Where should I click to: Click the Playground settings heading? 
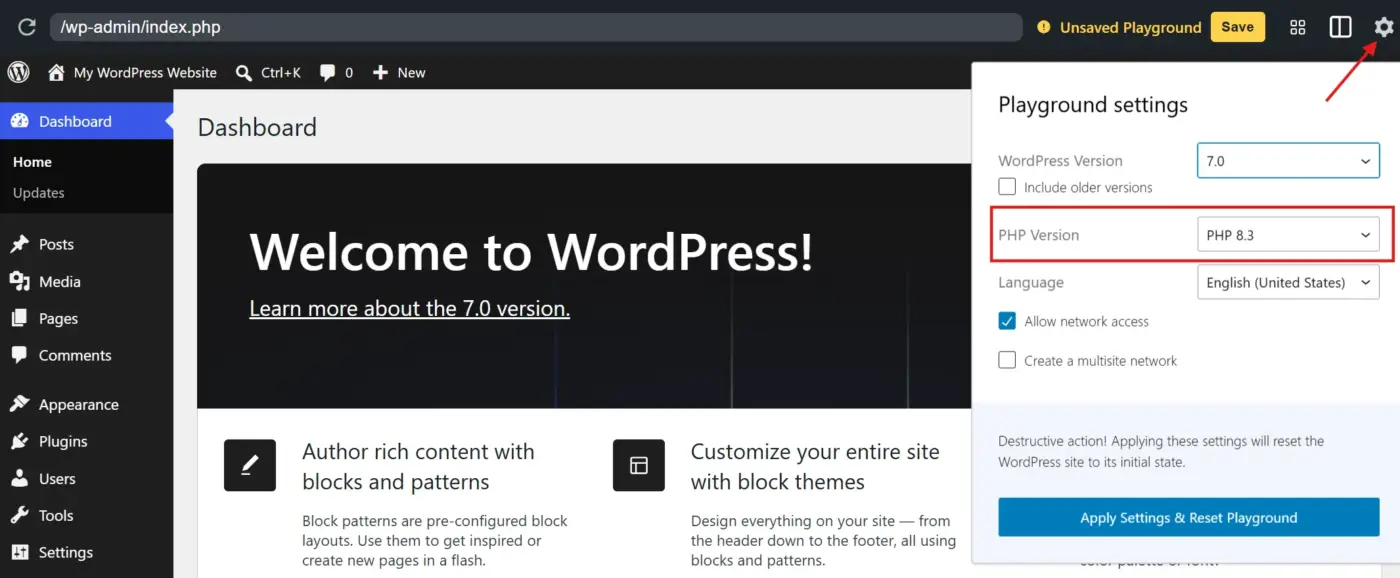1093,105
